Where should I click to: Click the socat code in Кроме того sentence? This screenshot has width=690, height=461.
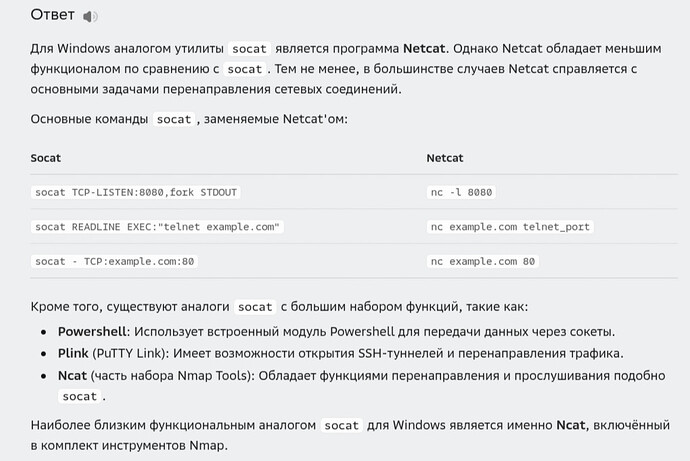pyautogui.click(x=255, y=307)
